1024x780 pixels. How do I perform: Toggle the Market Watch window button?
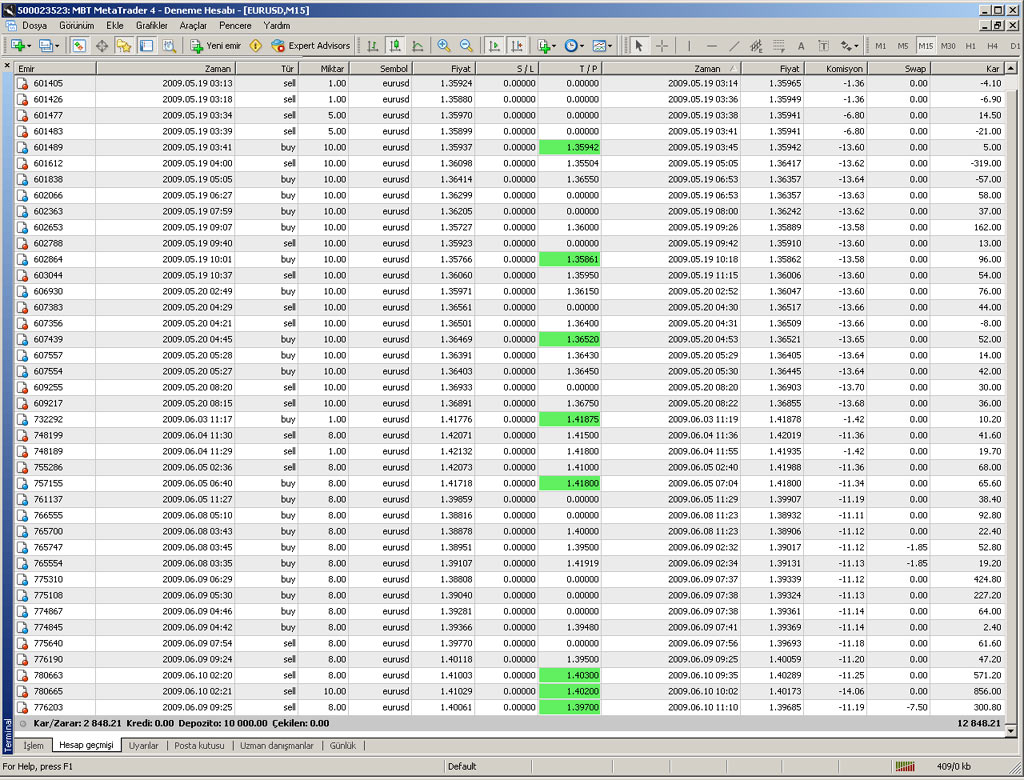pos(78,46)
